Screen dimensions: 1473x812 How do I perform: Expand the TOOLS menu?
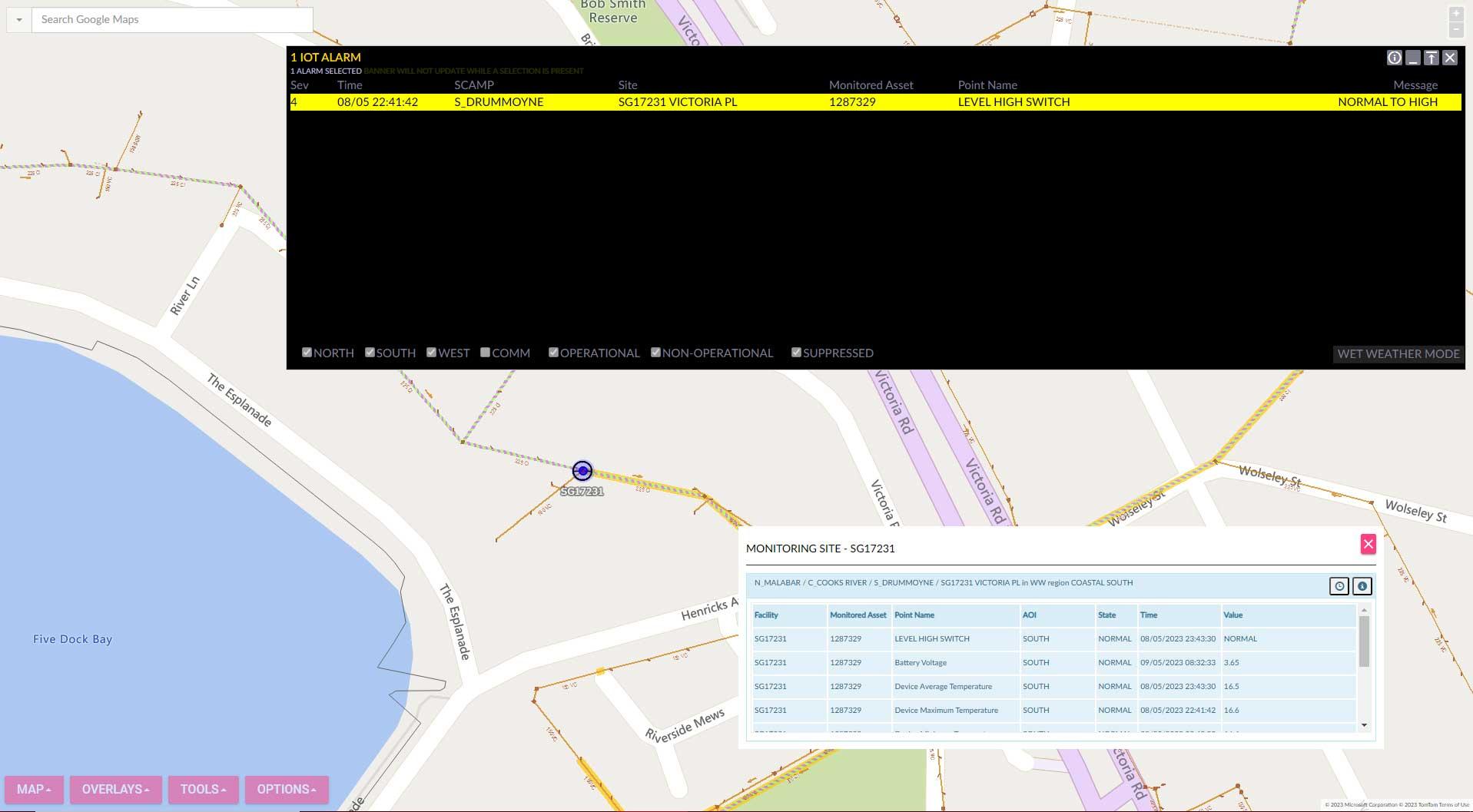point(203,789)
